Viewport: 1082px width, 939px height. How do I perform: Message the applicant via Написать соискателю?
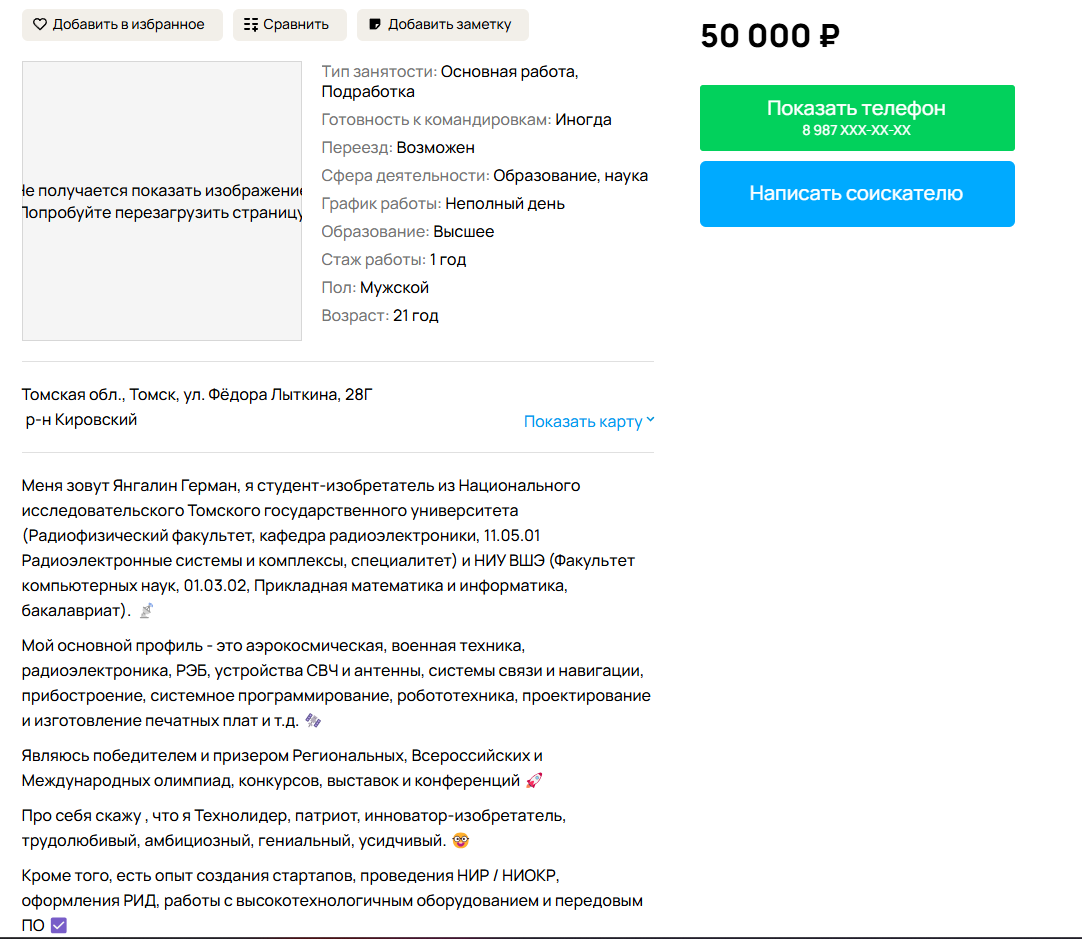tap(856, 194)
